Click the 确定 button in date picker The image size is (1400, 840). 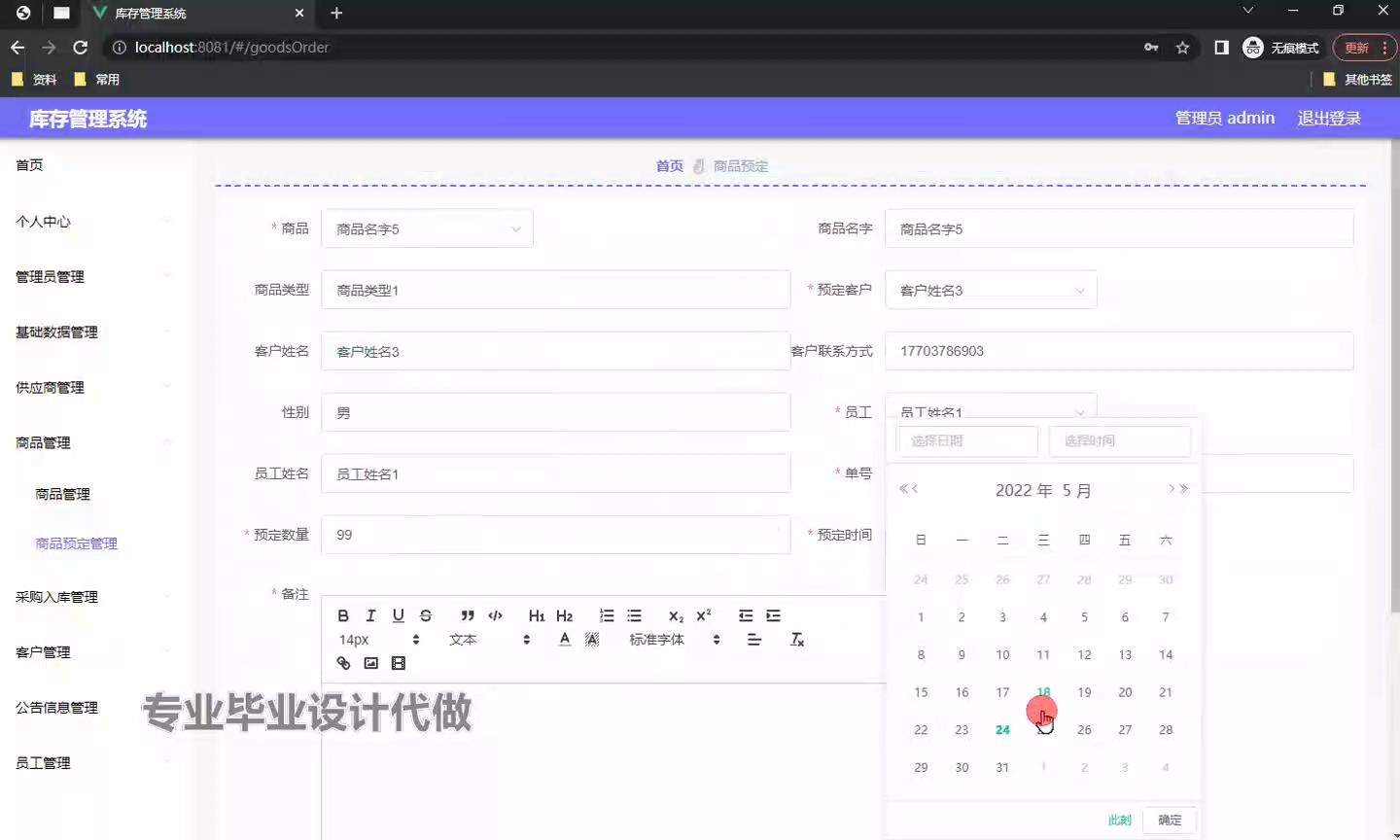1170,820
